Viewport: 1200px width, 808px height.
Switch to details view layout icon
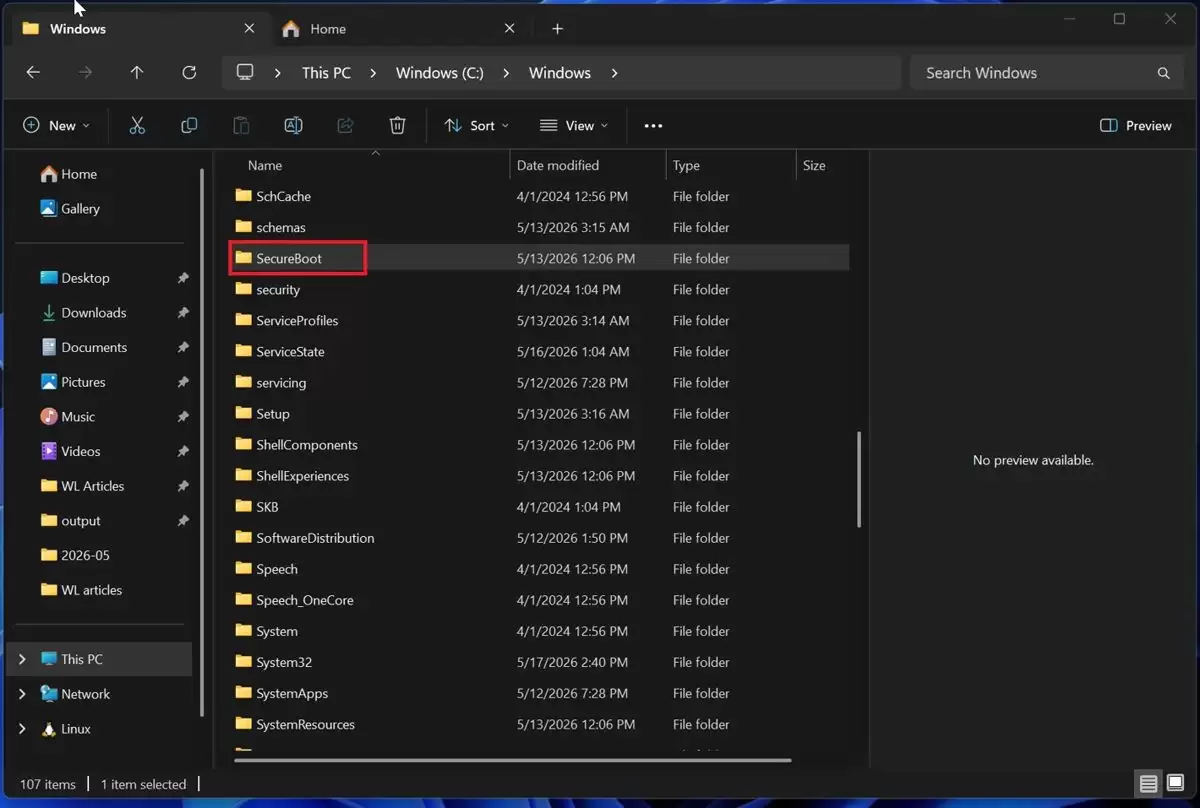pos(1148,783)
